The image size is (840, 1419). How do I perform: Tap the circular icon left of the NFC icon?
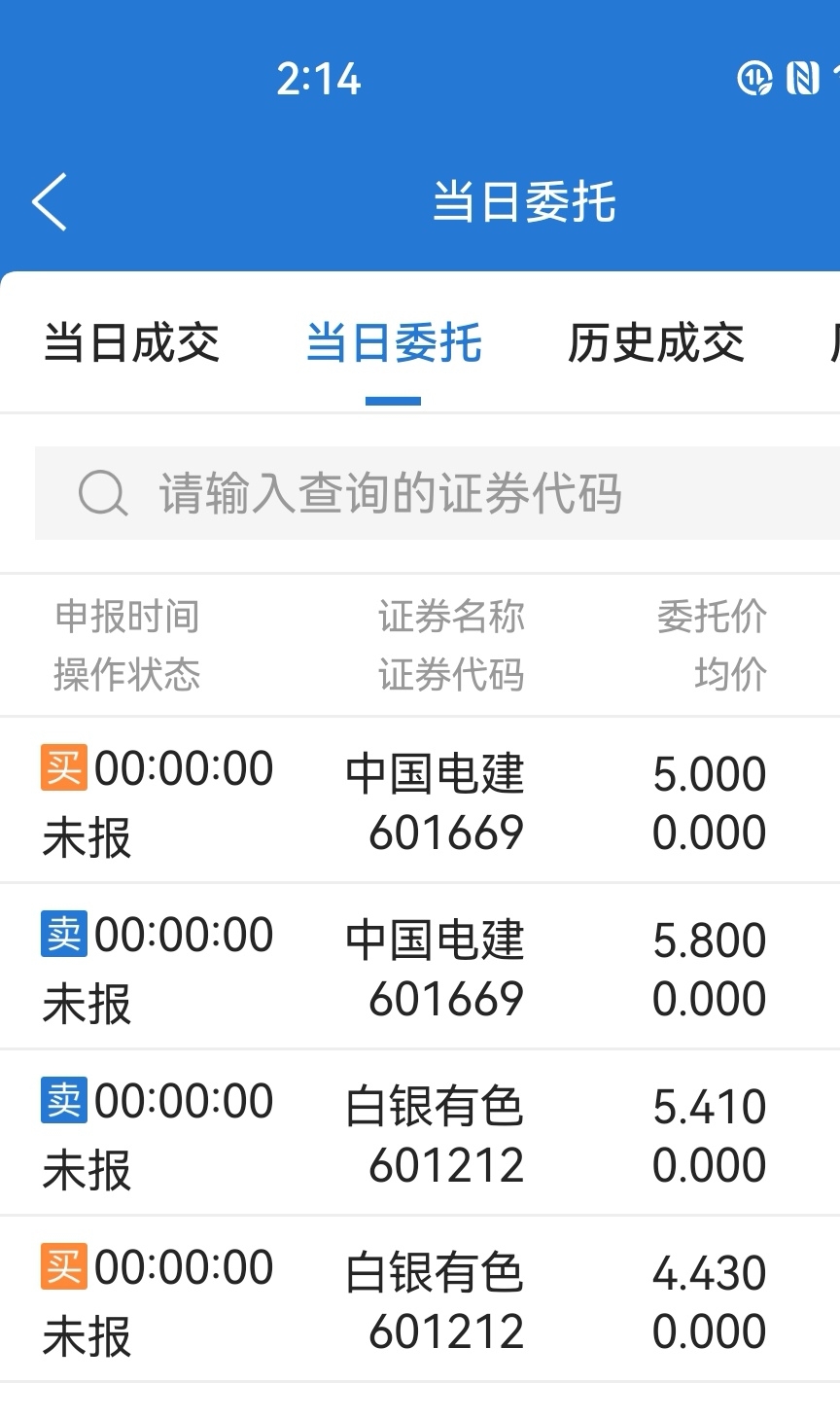tap(755, 78)
